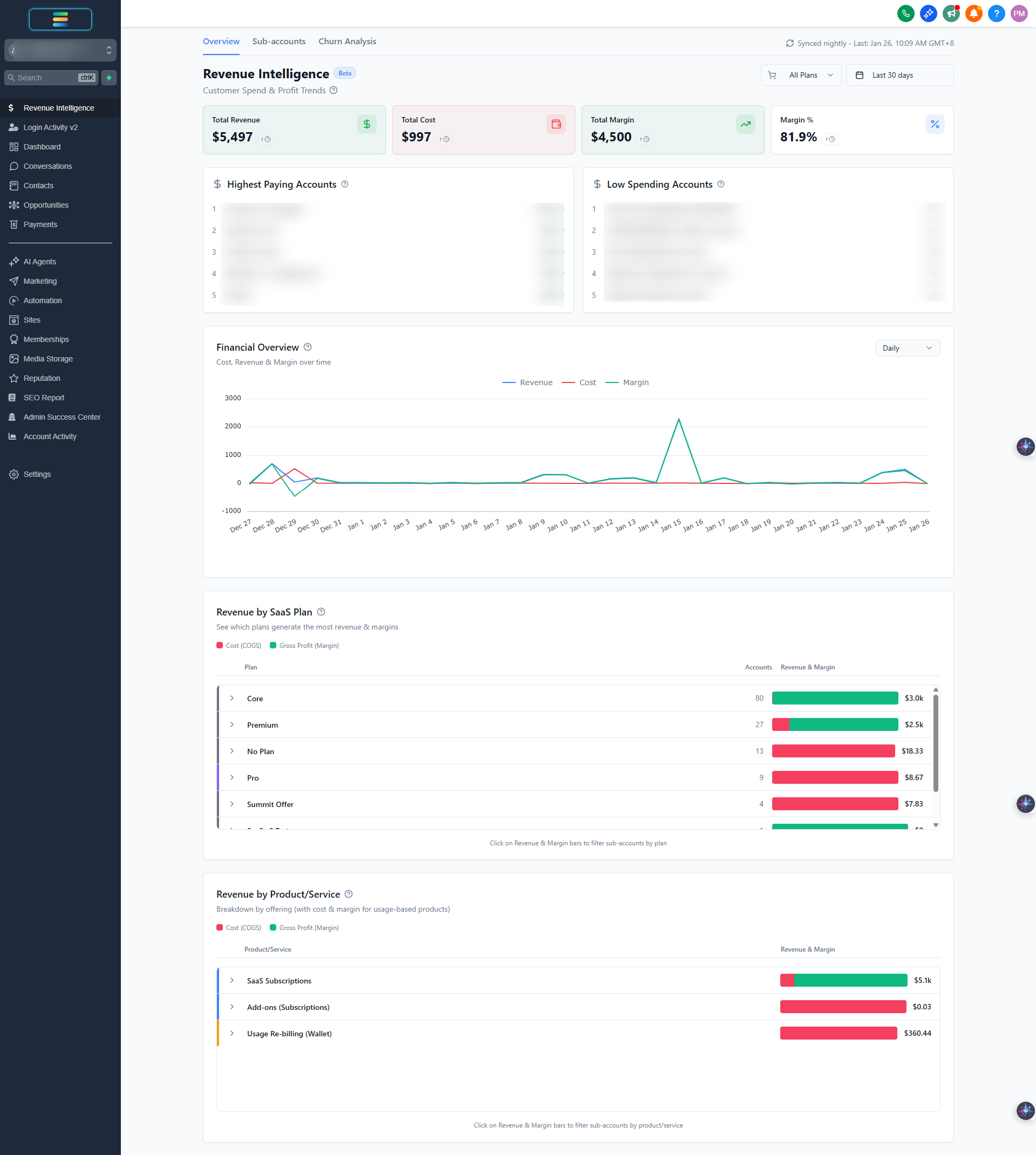Click the Highest Paying Accounts info icon
The image size is (1036, 1155).
point(344,184)
